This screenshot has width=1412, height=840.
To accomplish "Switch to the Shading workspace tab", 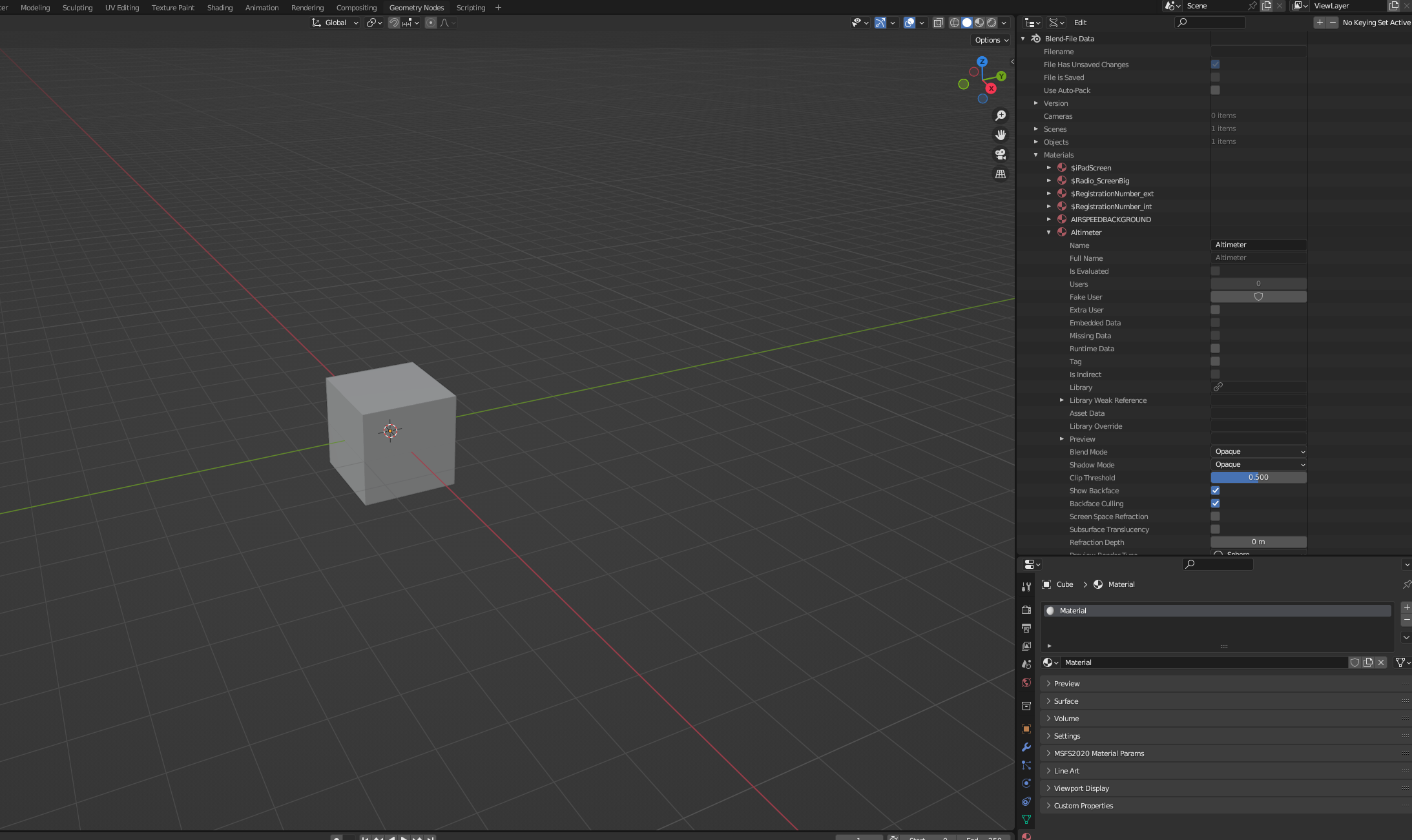I will (x=220, y=8).
